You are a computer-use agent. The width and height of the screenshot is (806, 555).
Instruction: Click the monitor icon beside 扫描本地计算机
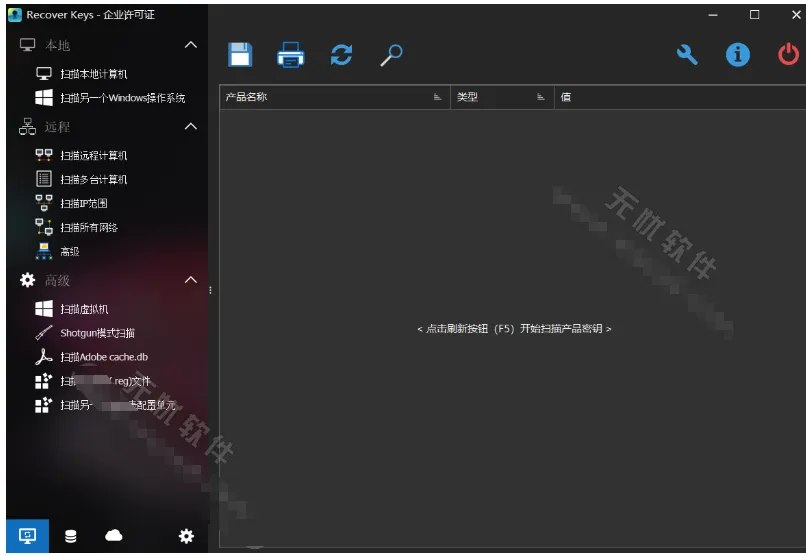click(44, 74)
